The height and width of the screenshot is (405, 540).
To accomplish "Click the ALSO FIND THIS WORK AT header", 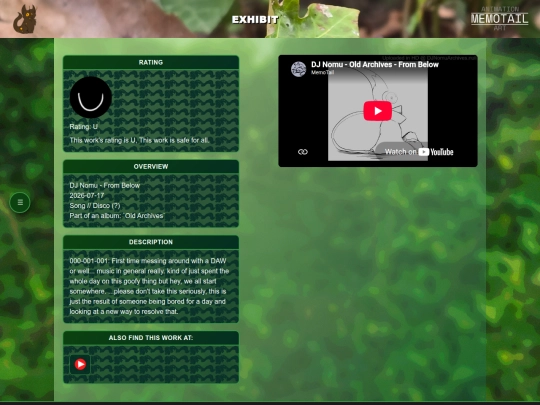I will (151, 338).
